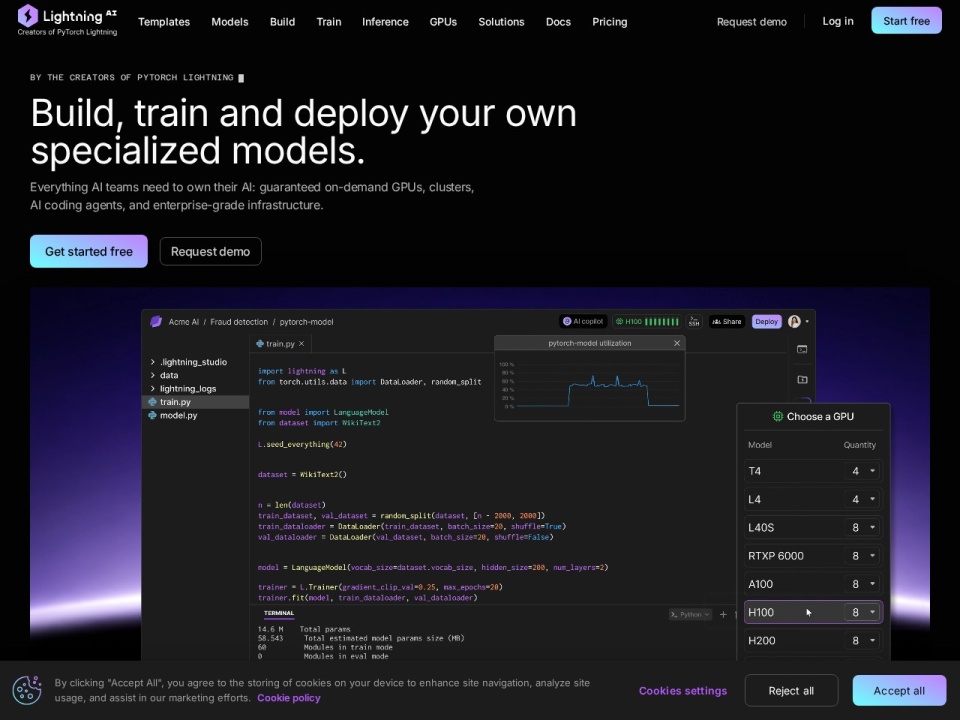Screen dimensions: 960x720
Task: Select train.py in the file tree
Action: coord(196,402)
